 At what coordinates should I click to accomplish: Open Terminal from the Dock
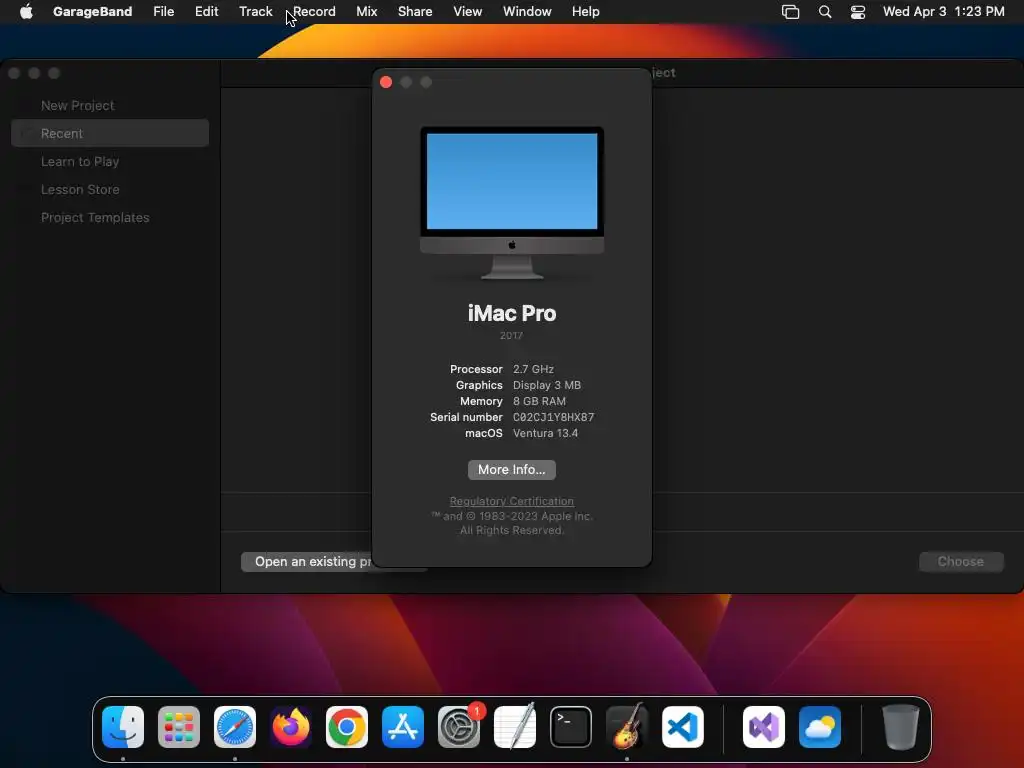click(571, 727)
